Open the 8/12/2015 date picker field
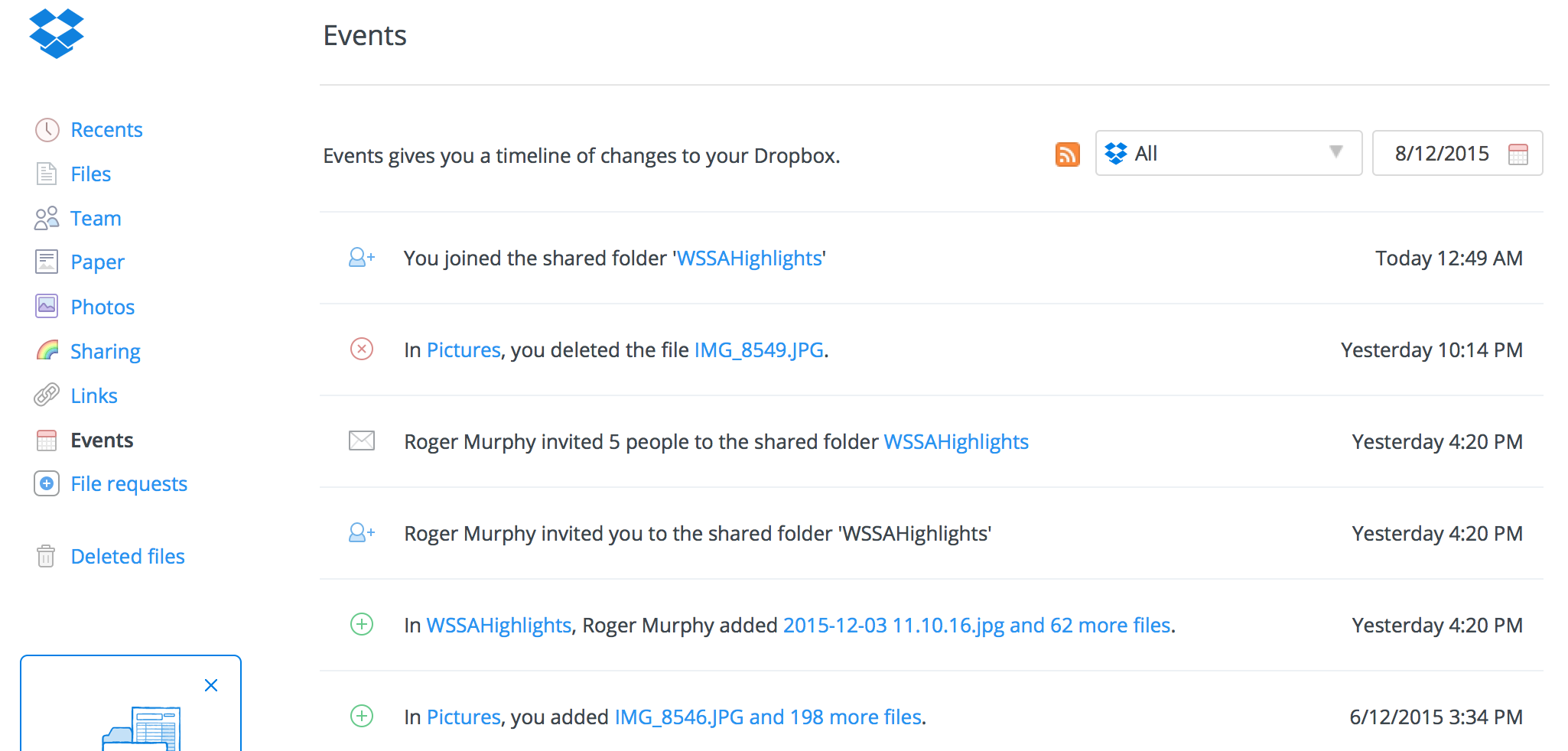 click(x=1441, y=154)
